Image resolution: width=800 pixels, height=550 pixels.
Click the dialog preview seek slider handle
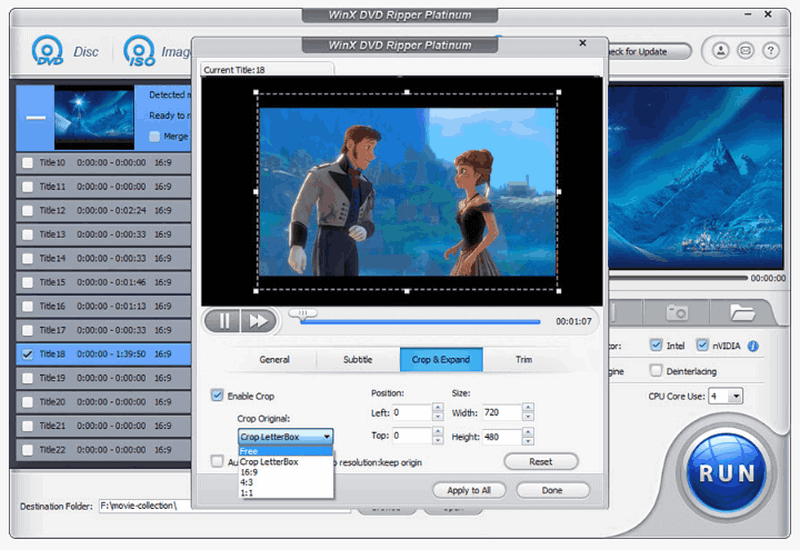click(x=303, y=314)
